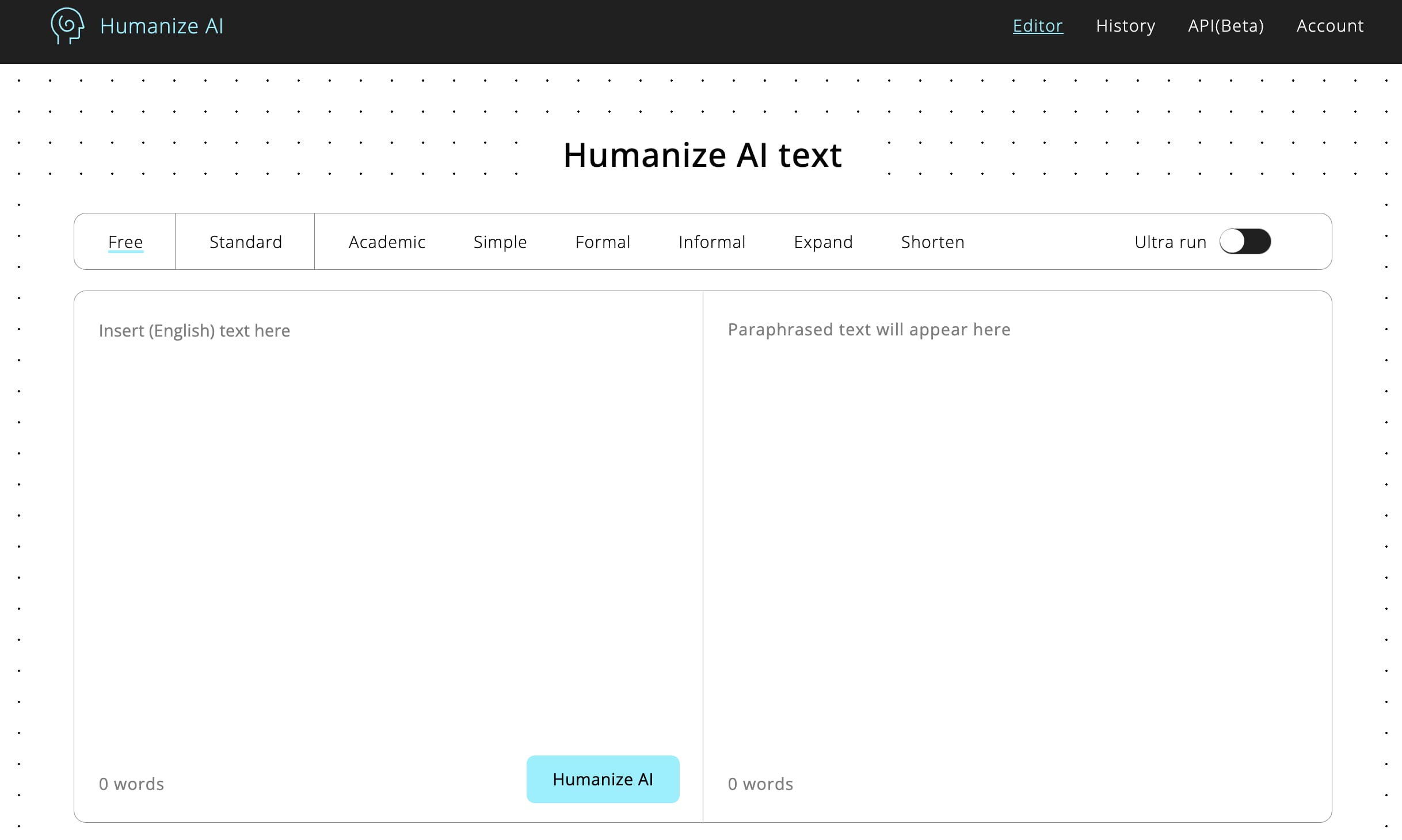Select the Formal mode

(x=603, y=242)
